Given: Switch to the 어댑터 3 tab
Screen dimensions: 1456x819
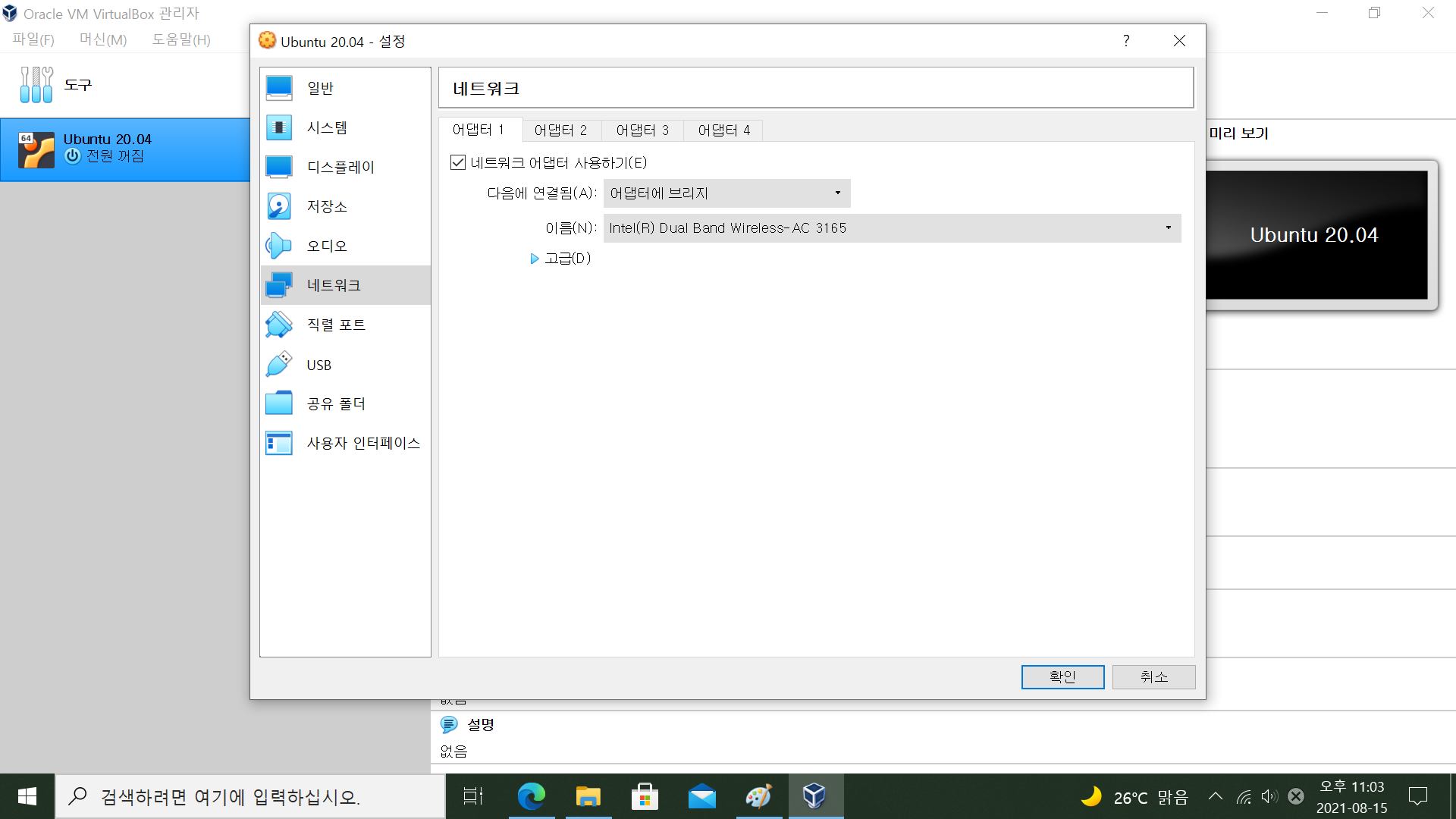Looking at the screenshot, I should (643, 130).
